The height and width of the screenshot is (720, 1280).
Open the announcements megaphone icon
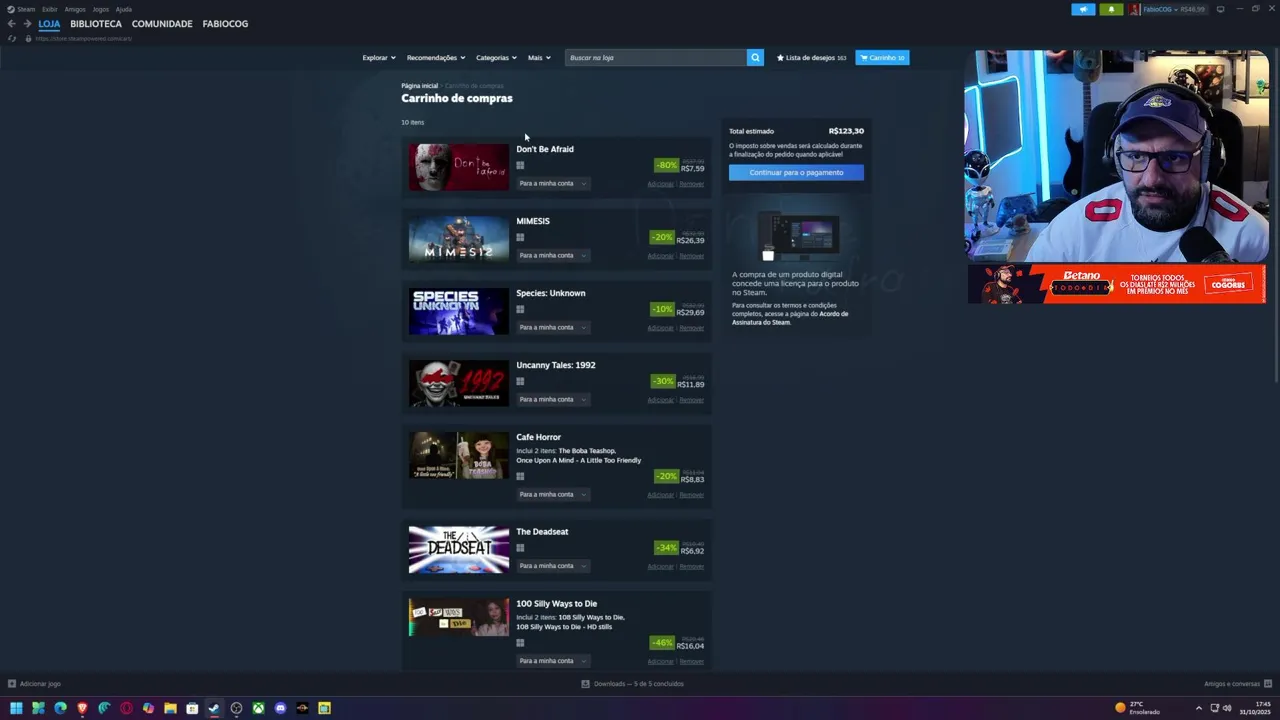(1083, 9)
